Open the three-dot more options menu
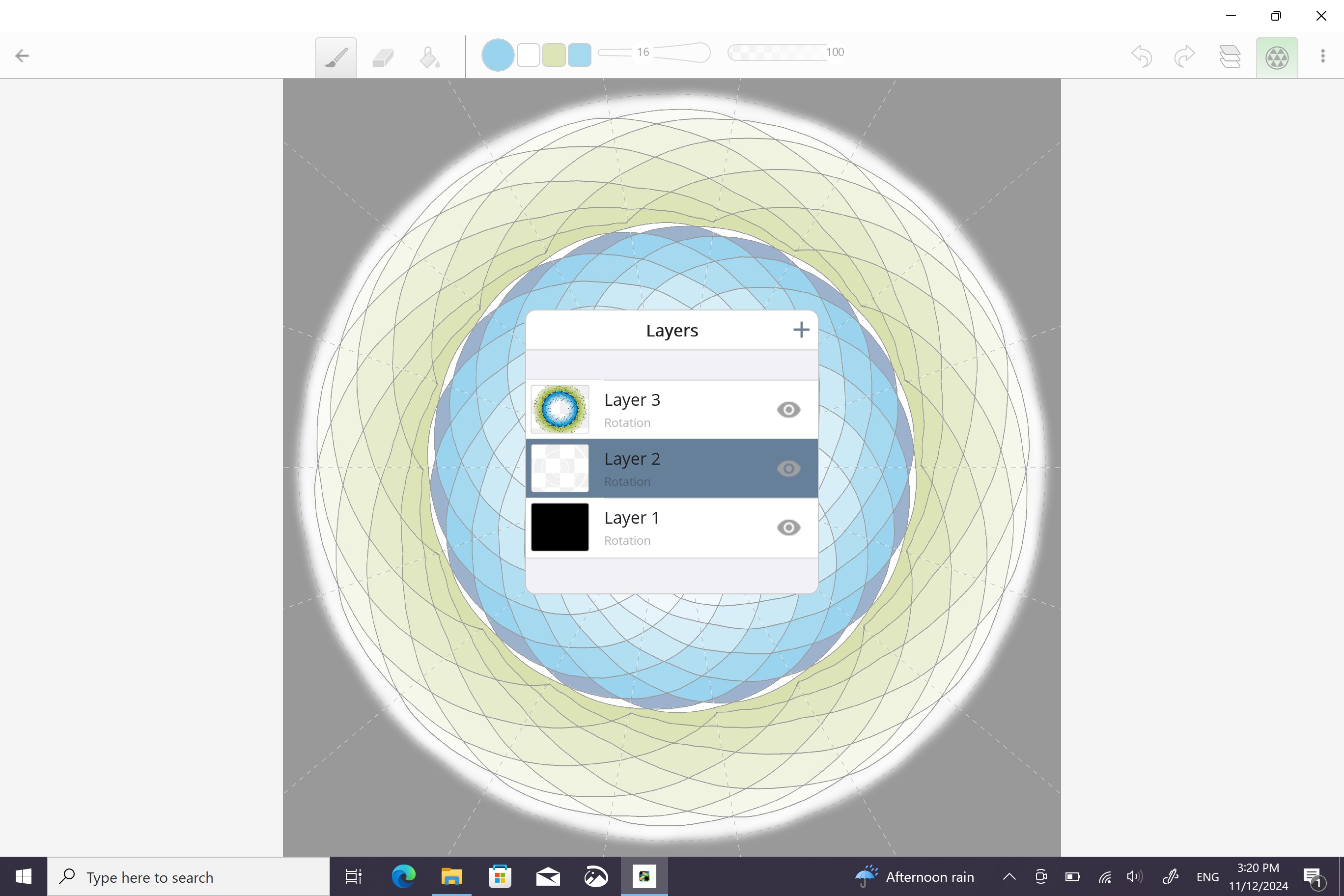 pyautogui.click(x=1323, y=56)
